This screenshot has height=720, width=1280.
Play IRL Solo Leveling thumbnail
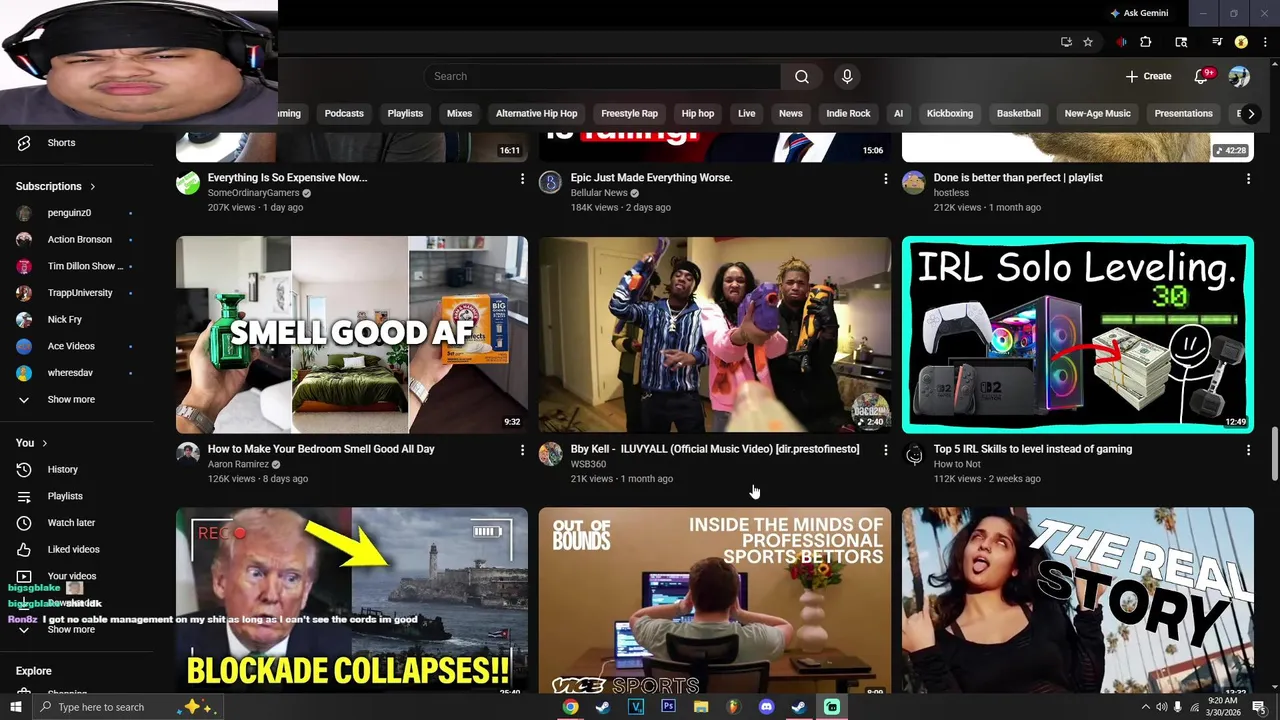(1078, 334)
